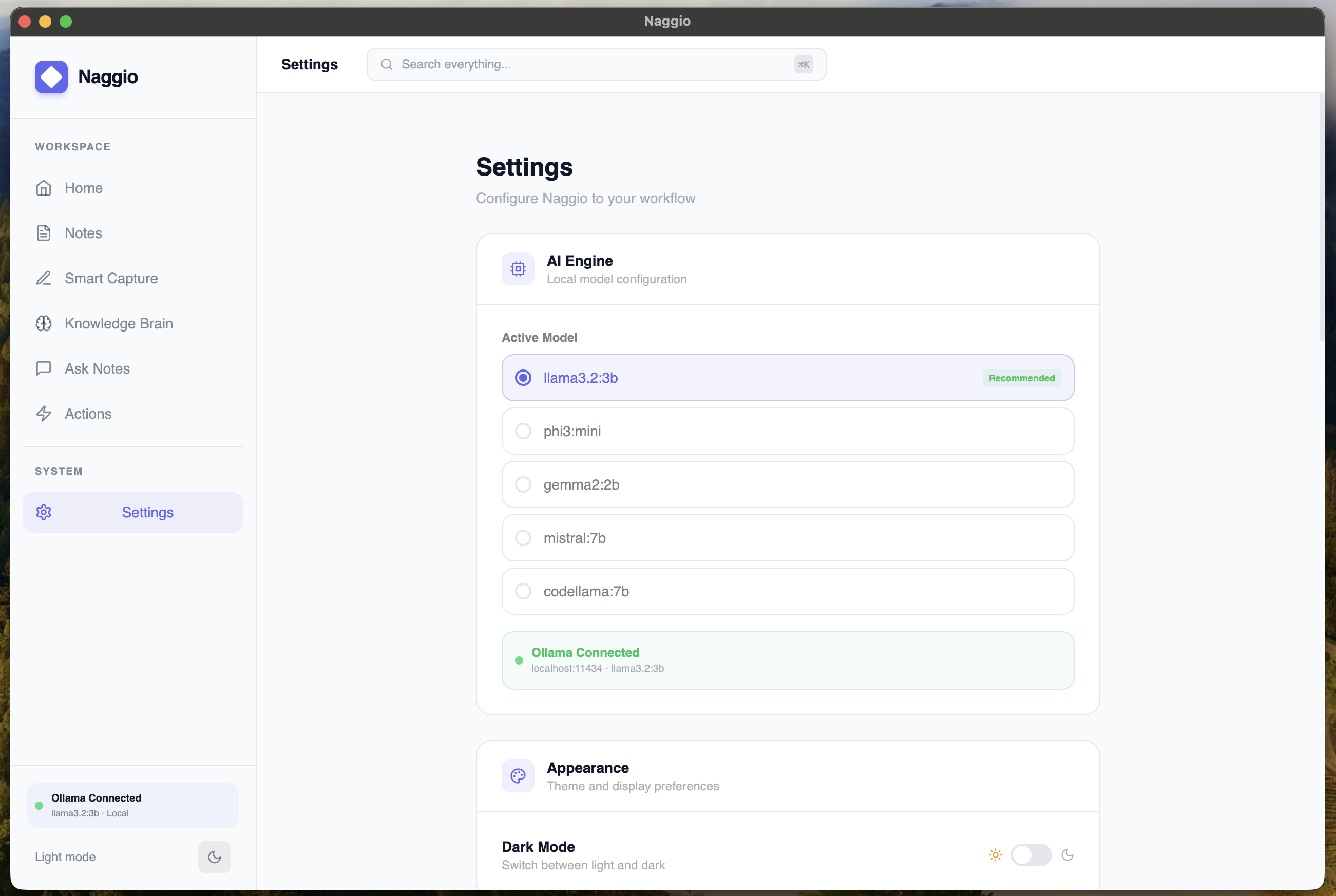1336x896 pixels.
Task: Go to Smart Capture
Action: pyautogui.click(x=132, y=278)
